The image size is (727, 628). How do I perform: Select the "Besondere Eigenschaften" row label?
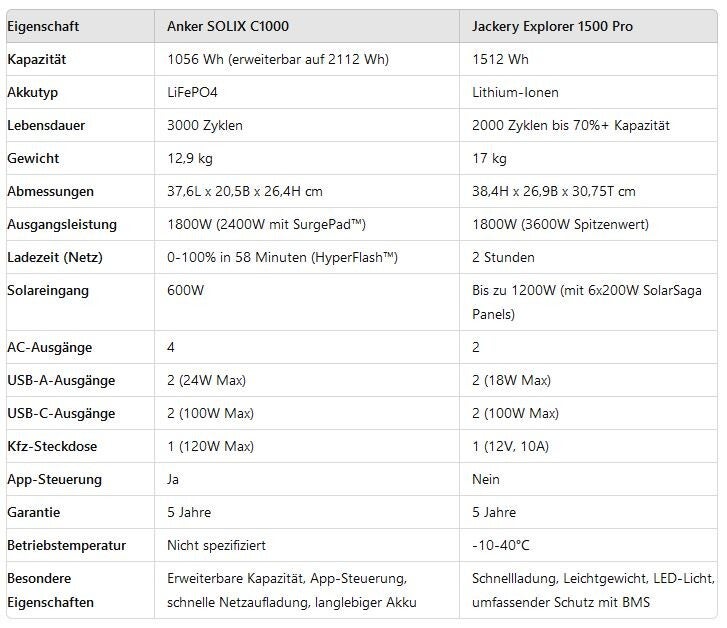(x=50, y=590)
